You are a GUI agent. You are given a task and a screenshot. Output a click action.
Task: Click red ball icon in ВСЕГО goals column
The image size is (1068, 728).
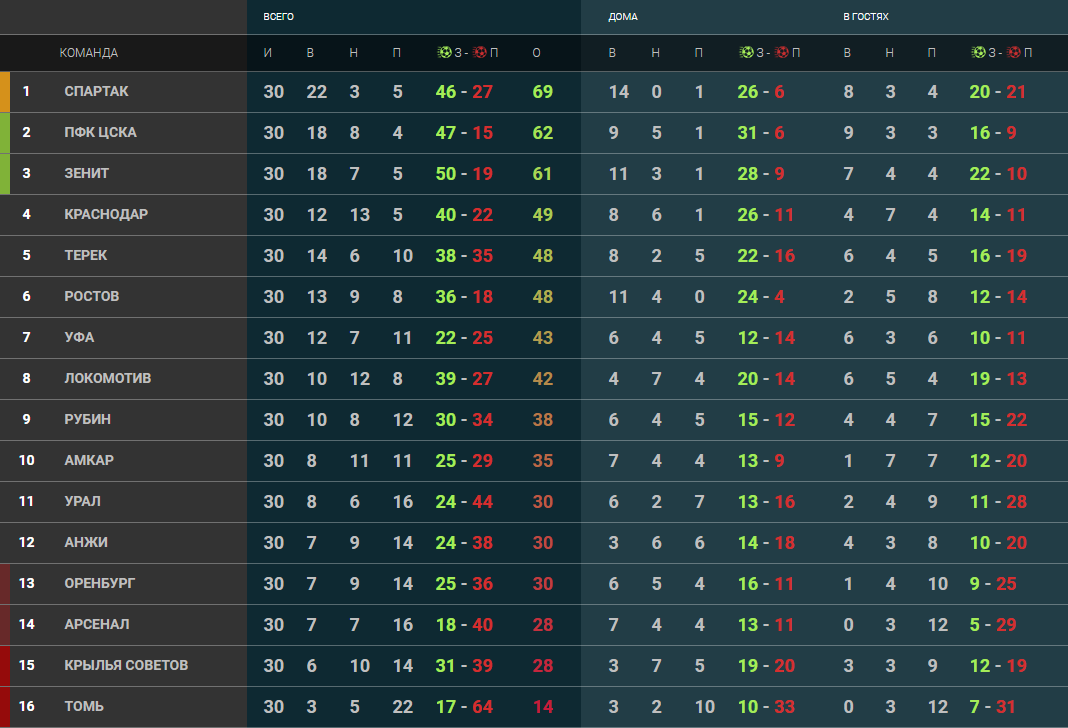pos(480,53)
